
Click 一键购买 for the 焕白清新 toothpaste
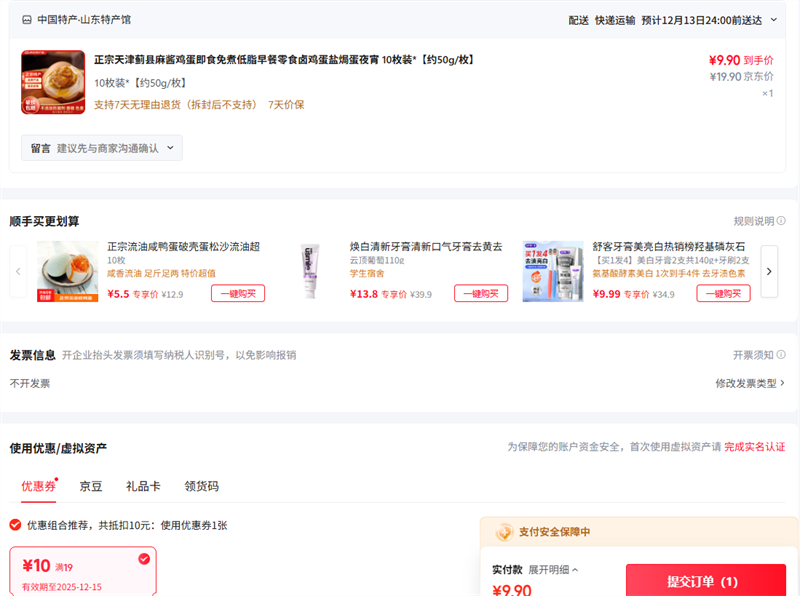pyautogui.click(x=481, y=293)
